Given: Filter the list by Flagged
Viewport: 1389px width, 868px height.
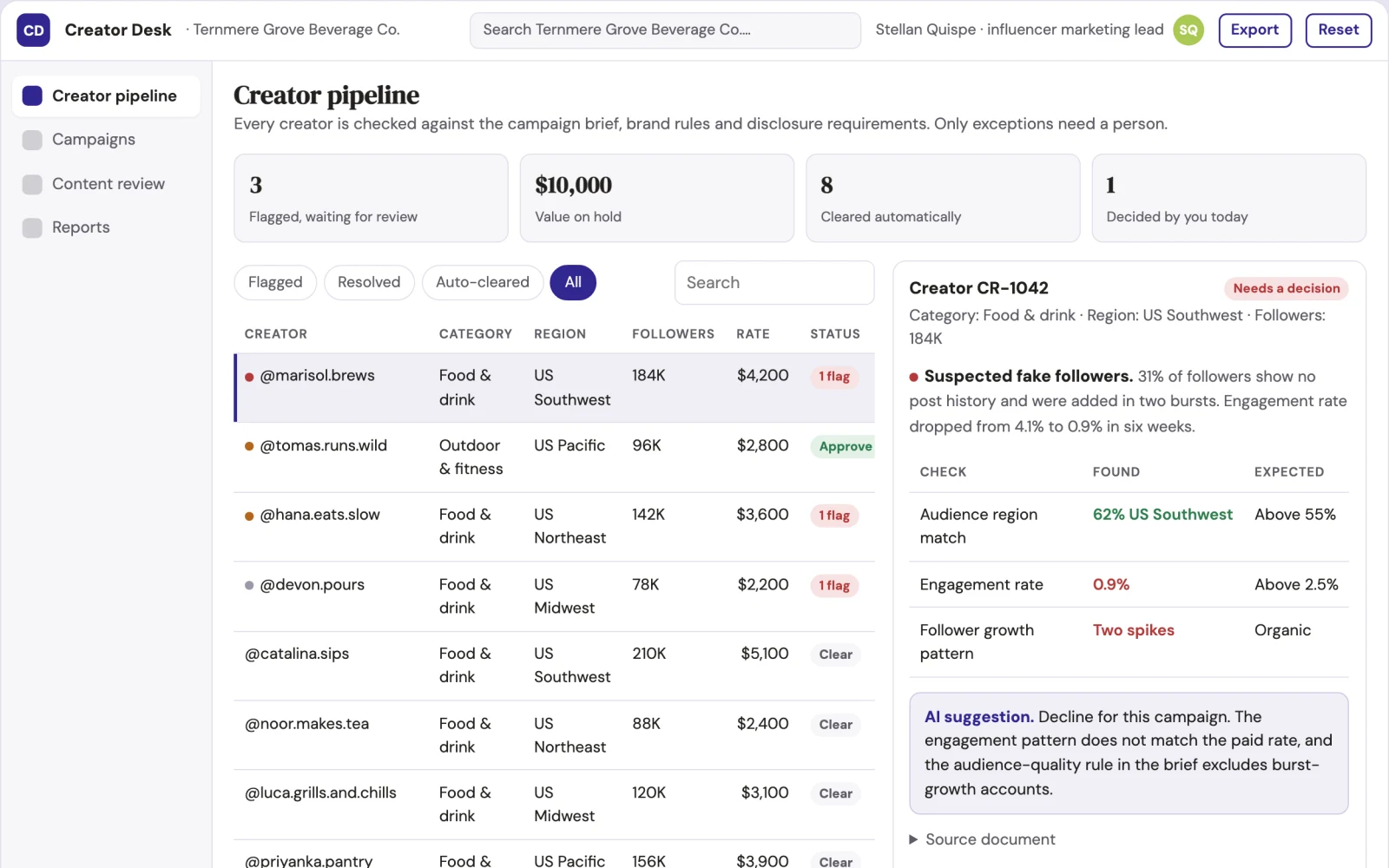Looking at the screenshot, I should [x=275, y=283].
